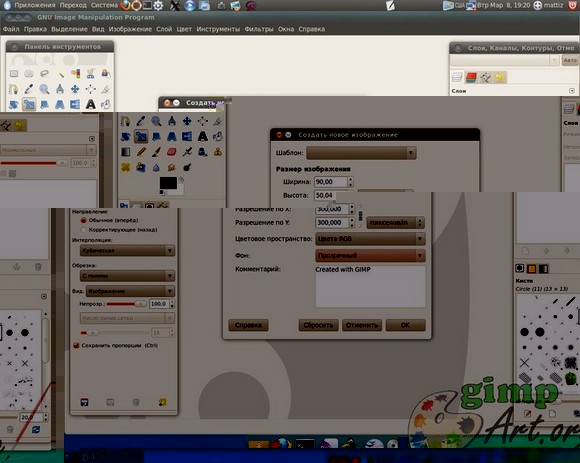The image size is (580, 463).
Task: Choose Обычное (вперёд) direction radio button
Action: pos(84,220)
